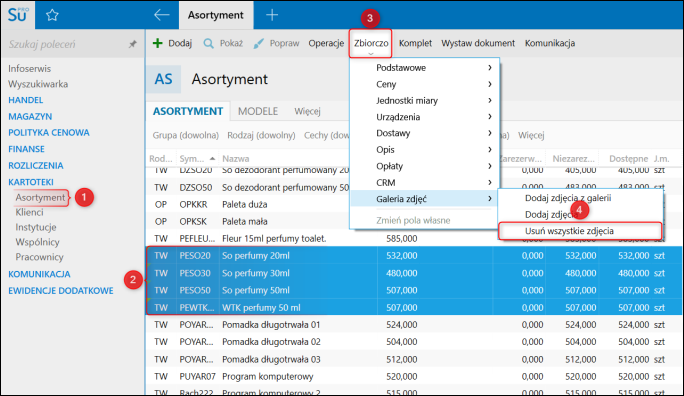Open the Rodzaj (dowolny) filter
The height and width of the screenshot is (396, 684).
click(x=261, y=135)
